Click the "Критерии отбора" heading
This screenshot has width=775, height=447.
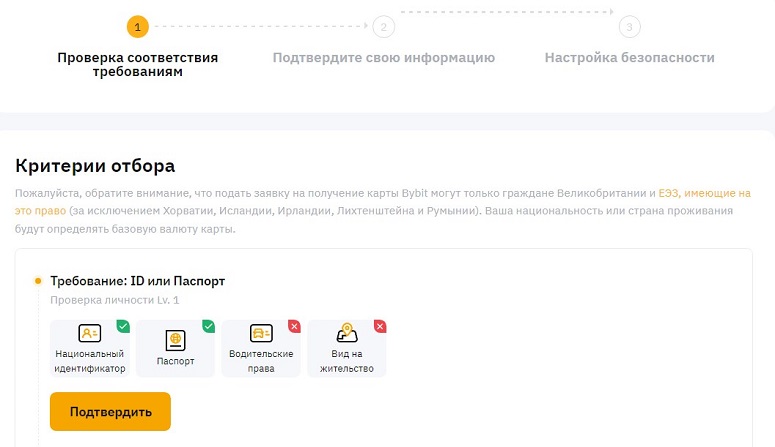click(95, 166)
